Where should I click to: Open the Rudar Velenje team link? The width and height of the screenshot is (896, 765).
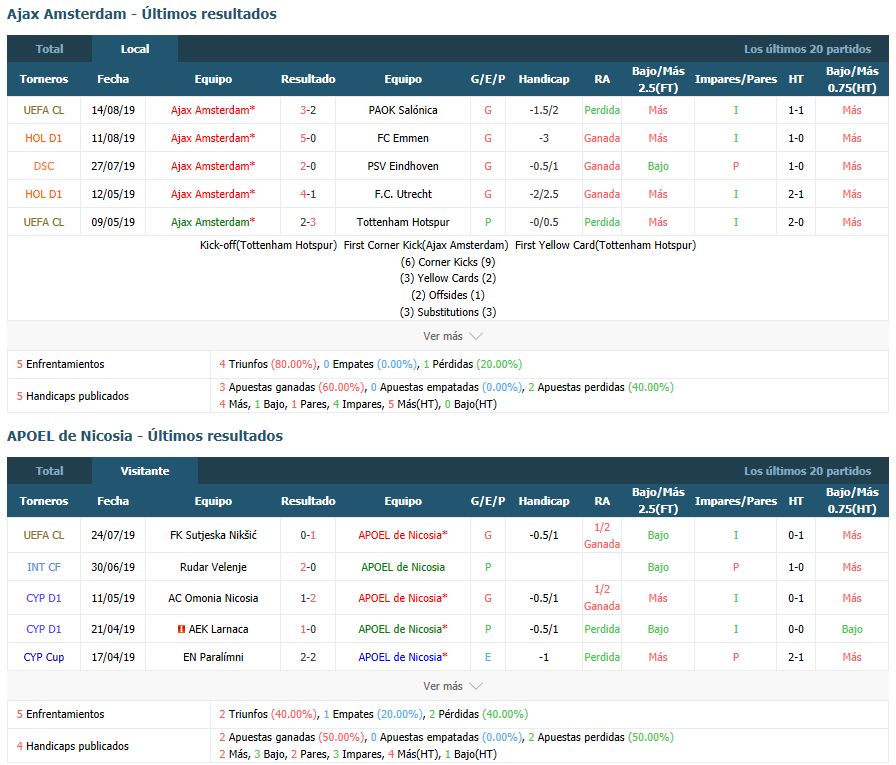point(213,567)
